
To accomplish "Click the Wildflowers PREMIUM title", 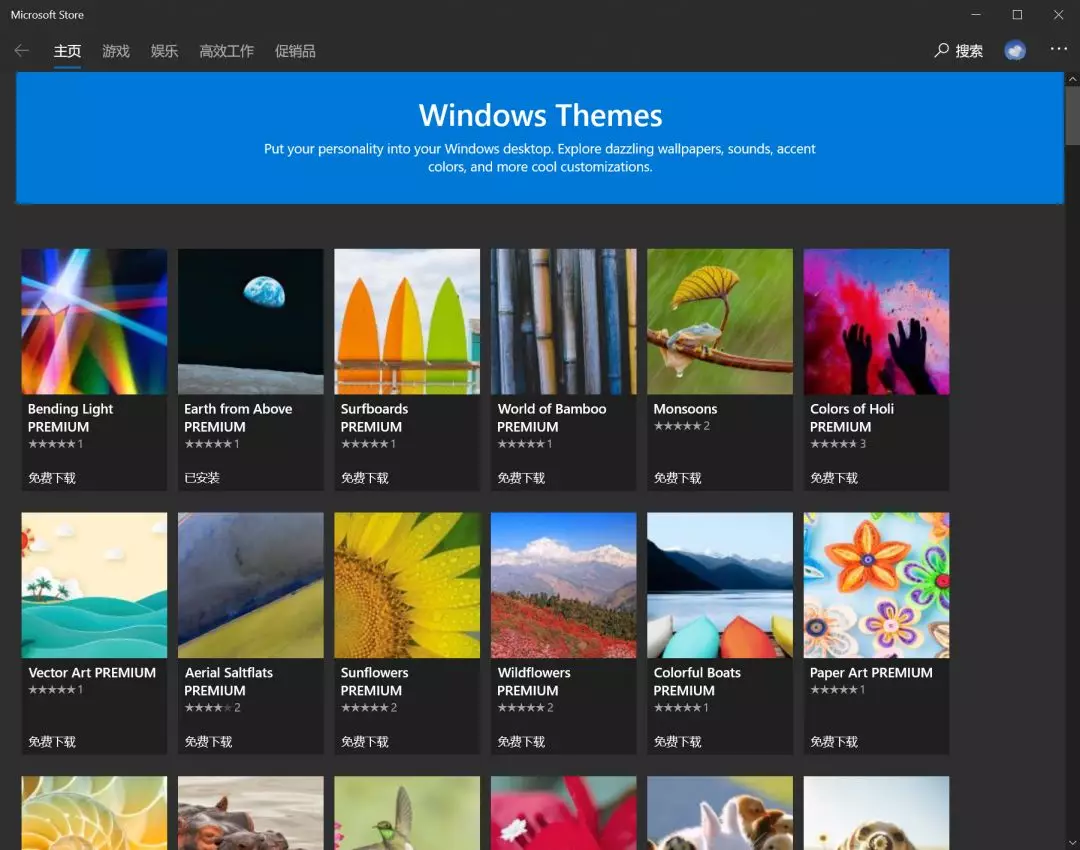I will (534, 681).
